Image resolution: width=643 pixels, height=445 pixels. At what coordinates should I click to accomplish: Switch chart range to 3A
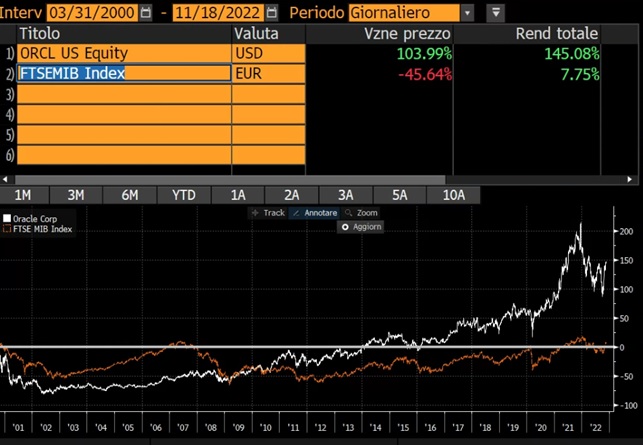[x=346, y=195]
